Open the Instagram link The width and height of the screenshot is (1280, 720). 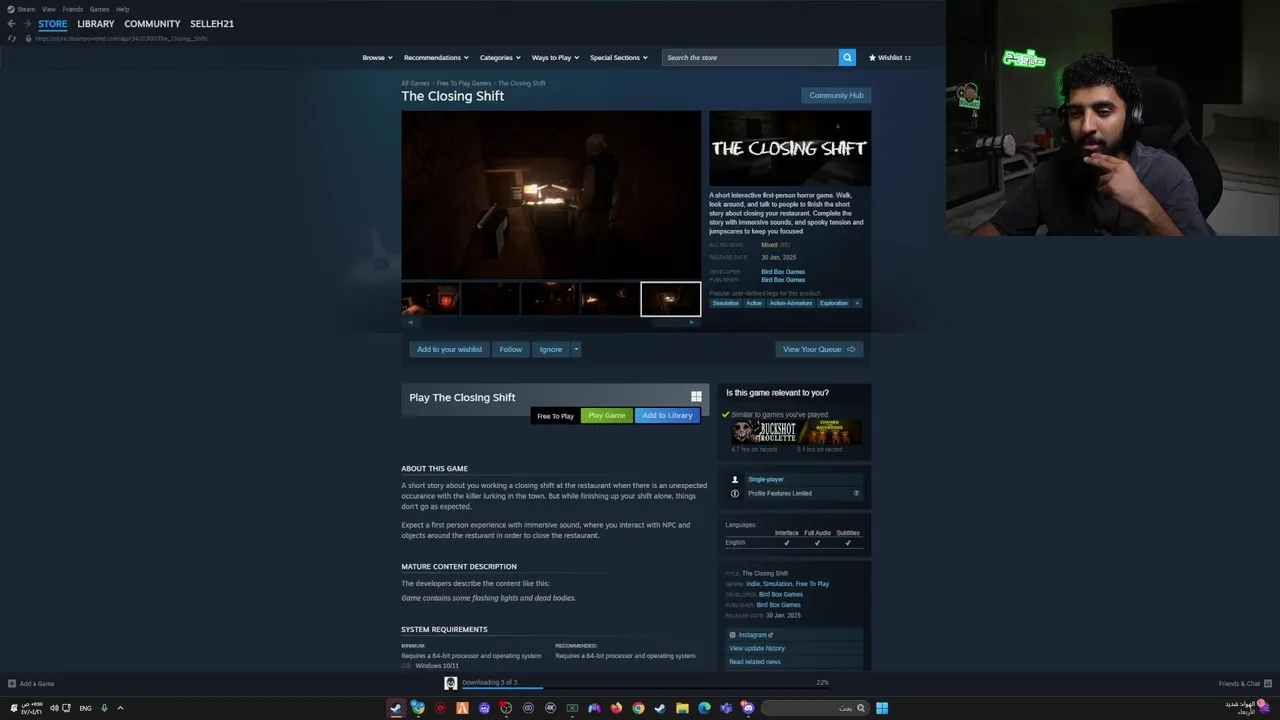click(752, 635)
